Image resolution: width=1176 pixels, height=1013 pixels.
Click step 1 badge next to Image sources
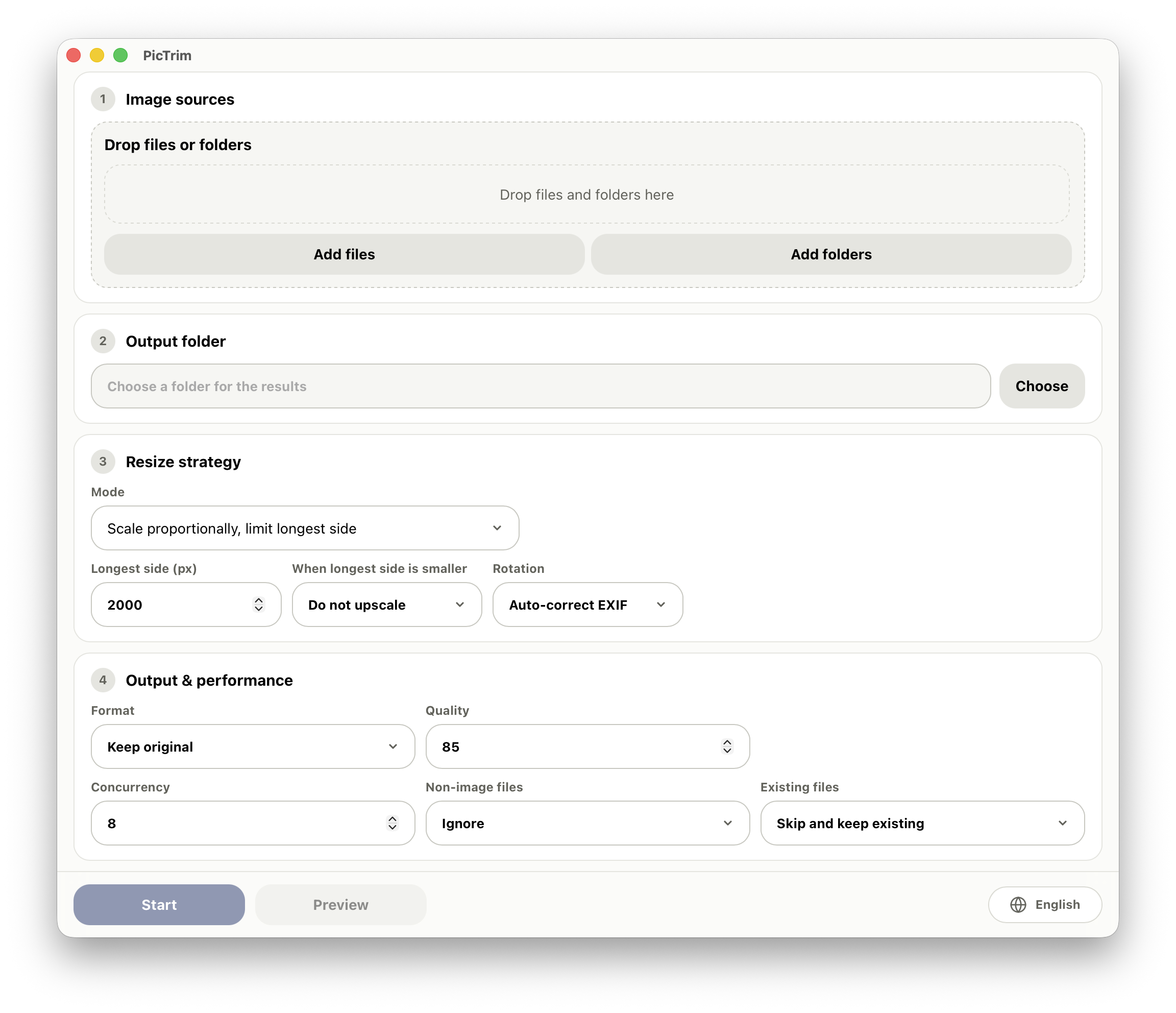tap(103, 100)
